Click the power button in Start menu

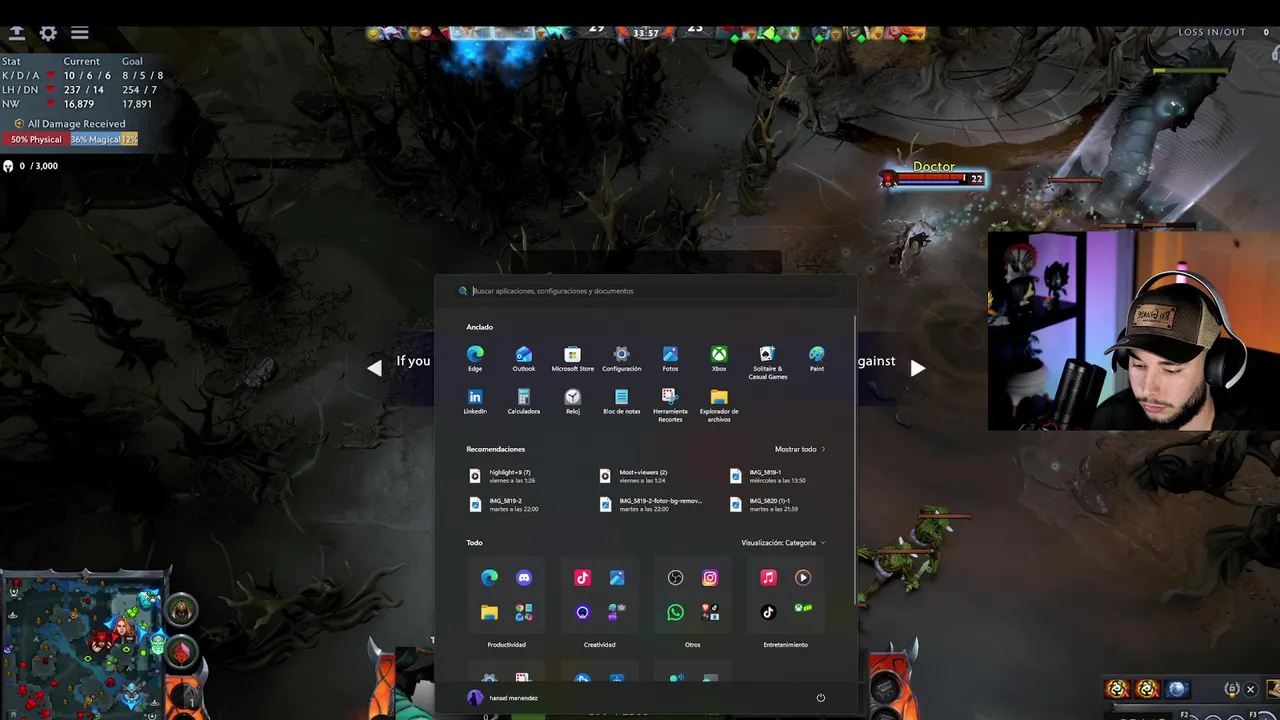820,698
